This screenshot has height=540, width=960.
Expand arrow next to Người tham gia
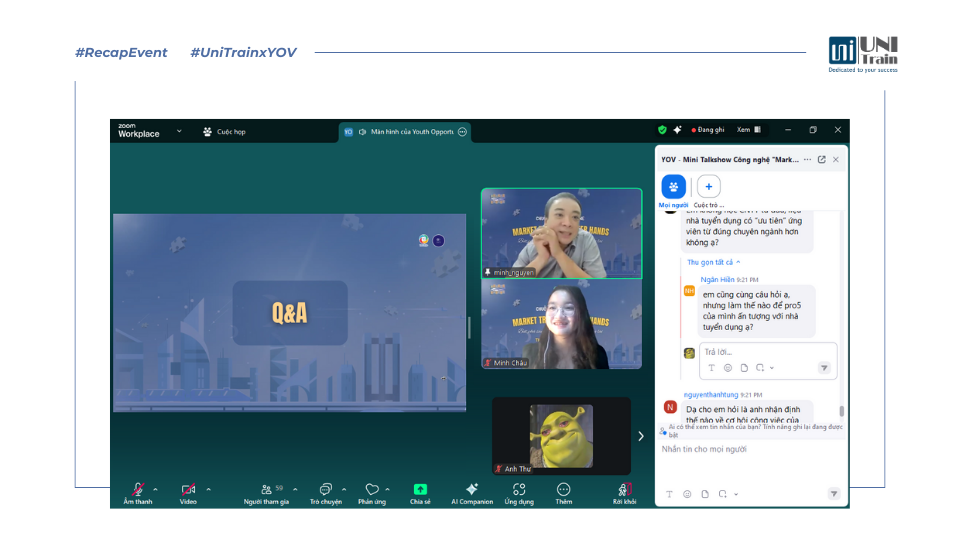click(x=295, y=489)
